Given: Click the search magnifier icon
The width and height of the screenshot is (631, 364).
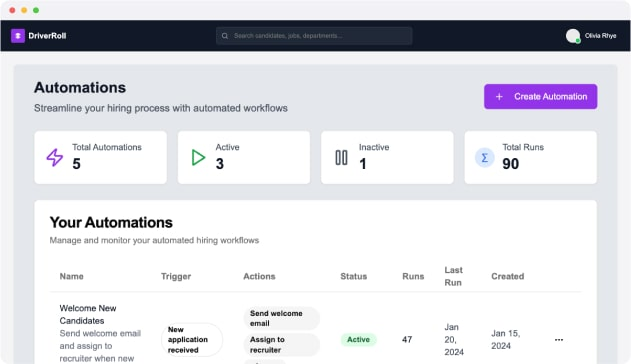Looking at the screenshot, I should (x=225, y=36).
